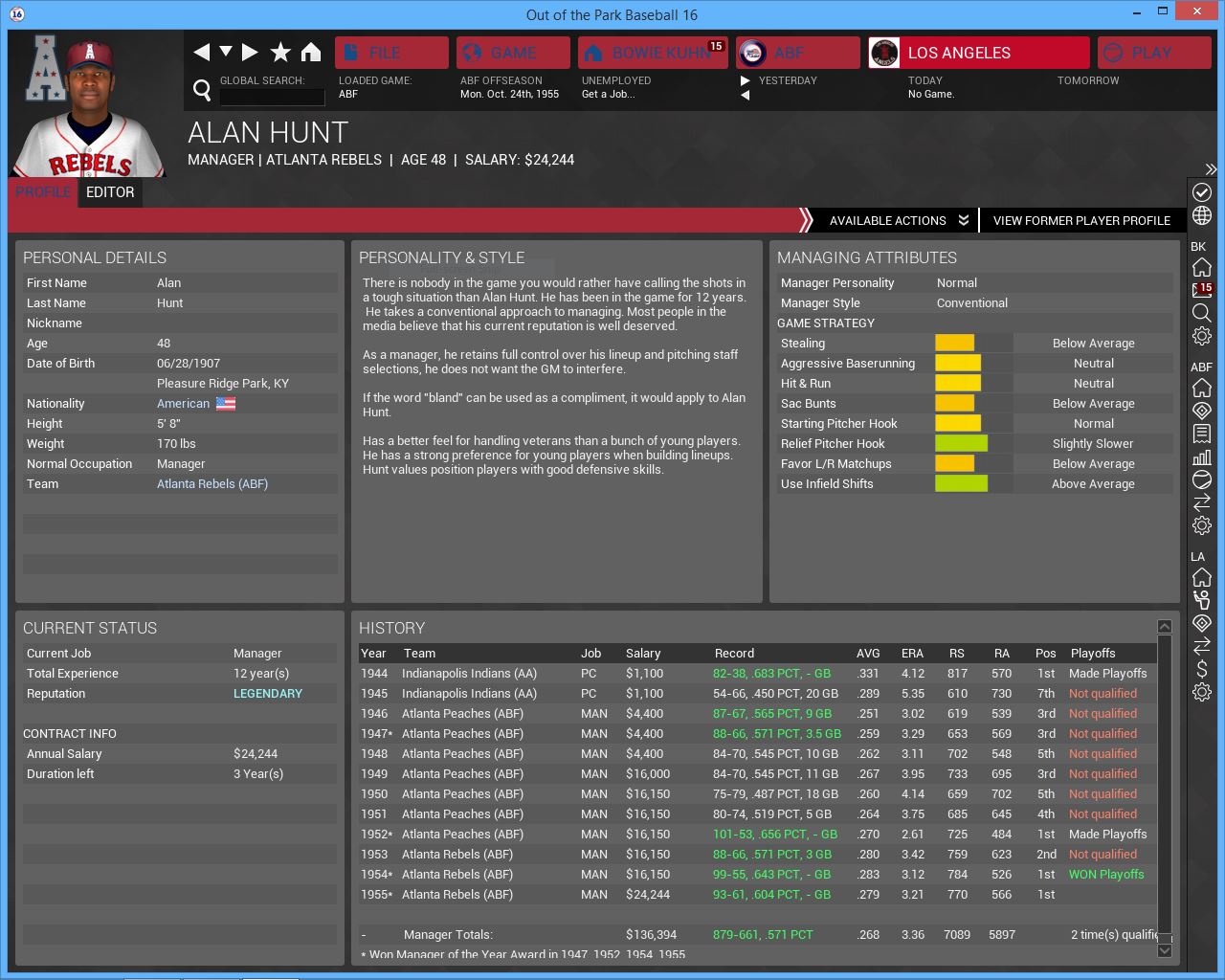Click the Out of the Park Baseball title-bar icon
Viewport: 1225px width, 980px height.
point(17,14)
